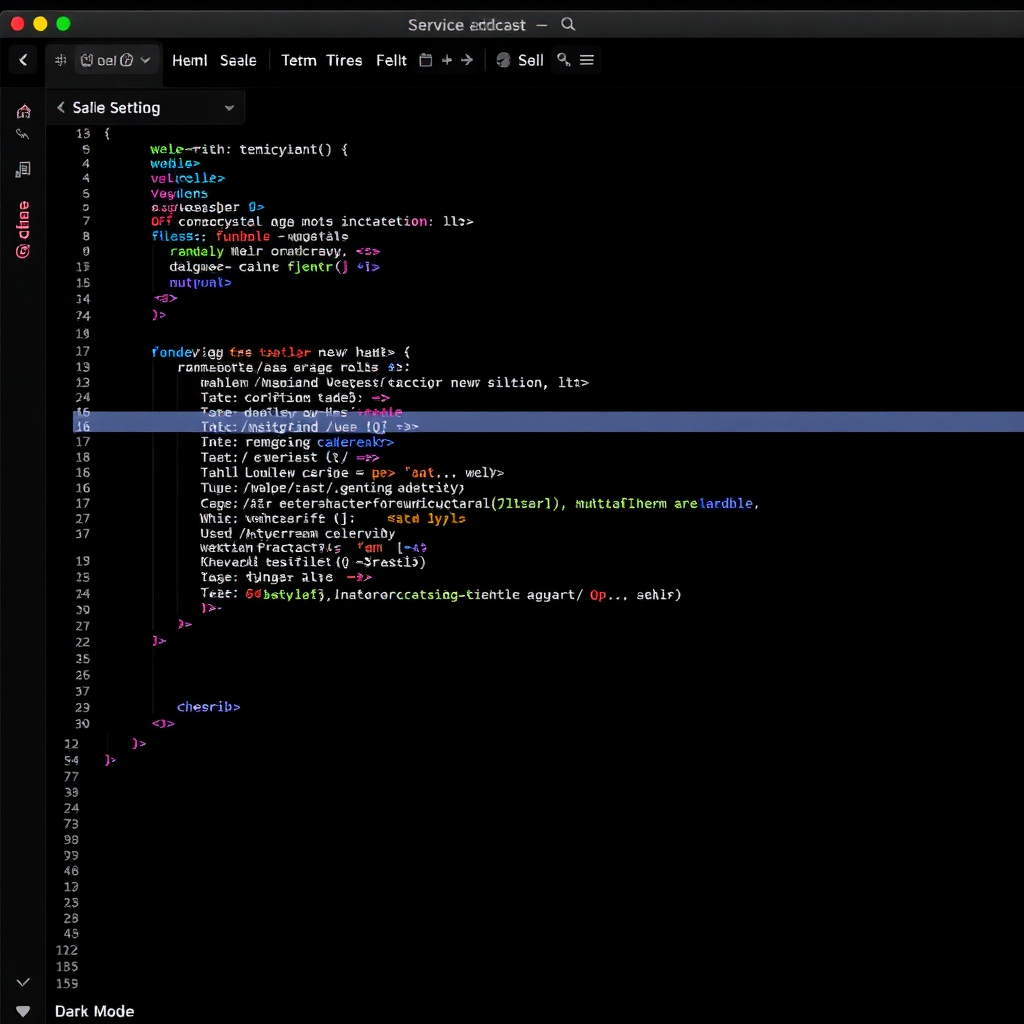The height and width of the screenshot is (1024, 1024).
Task: Click the search magnifier in title bar
Action: (x=568, y=24)
